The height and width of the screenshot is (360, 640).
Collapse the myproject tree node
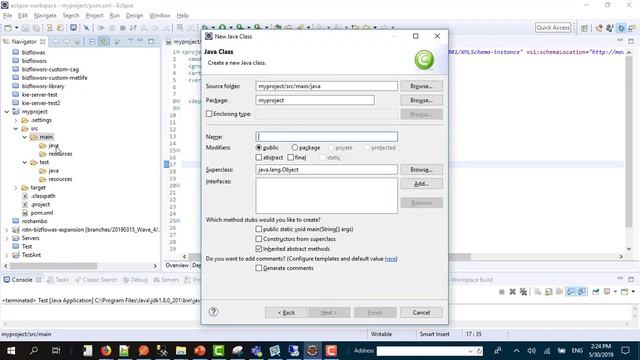(x=7, y=111)
